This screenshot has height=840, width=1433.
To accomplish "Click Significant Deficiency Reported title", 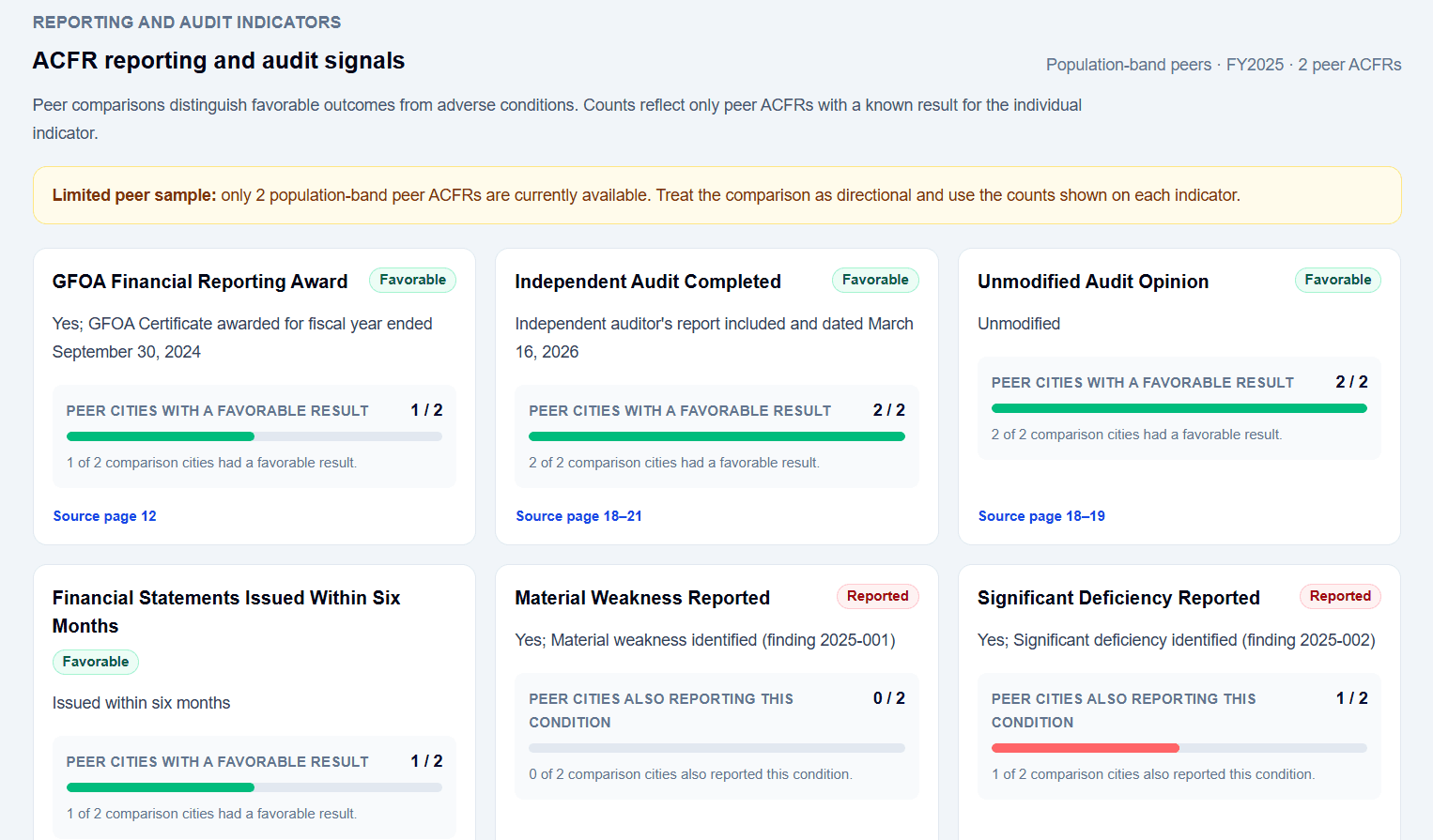I will 1118,598.
